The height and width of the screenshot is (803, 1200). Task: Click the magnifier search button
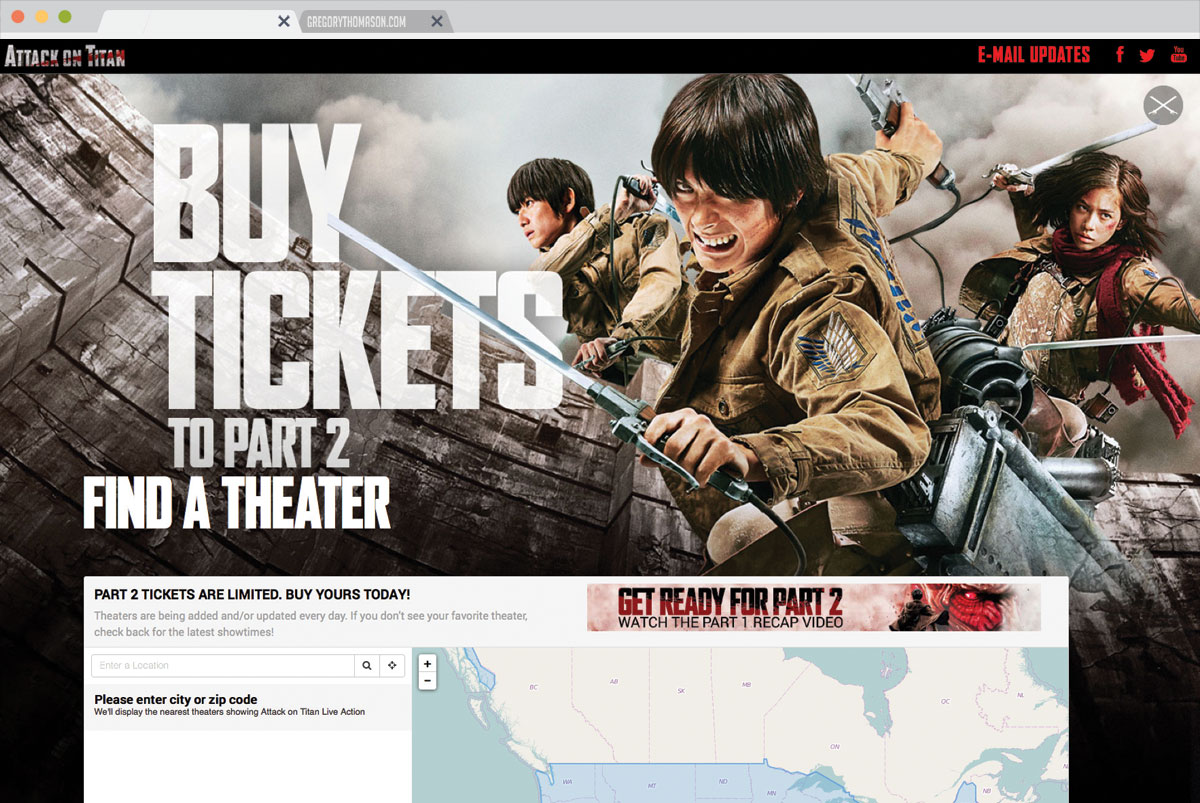[367, 665]
